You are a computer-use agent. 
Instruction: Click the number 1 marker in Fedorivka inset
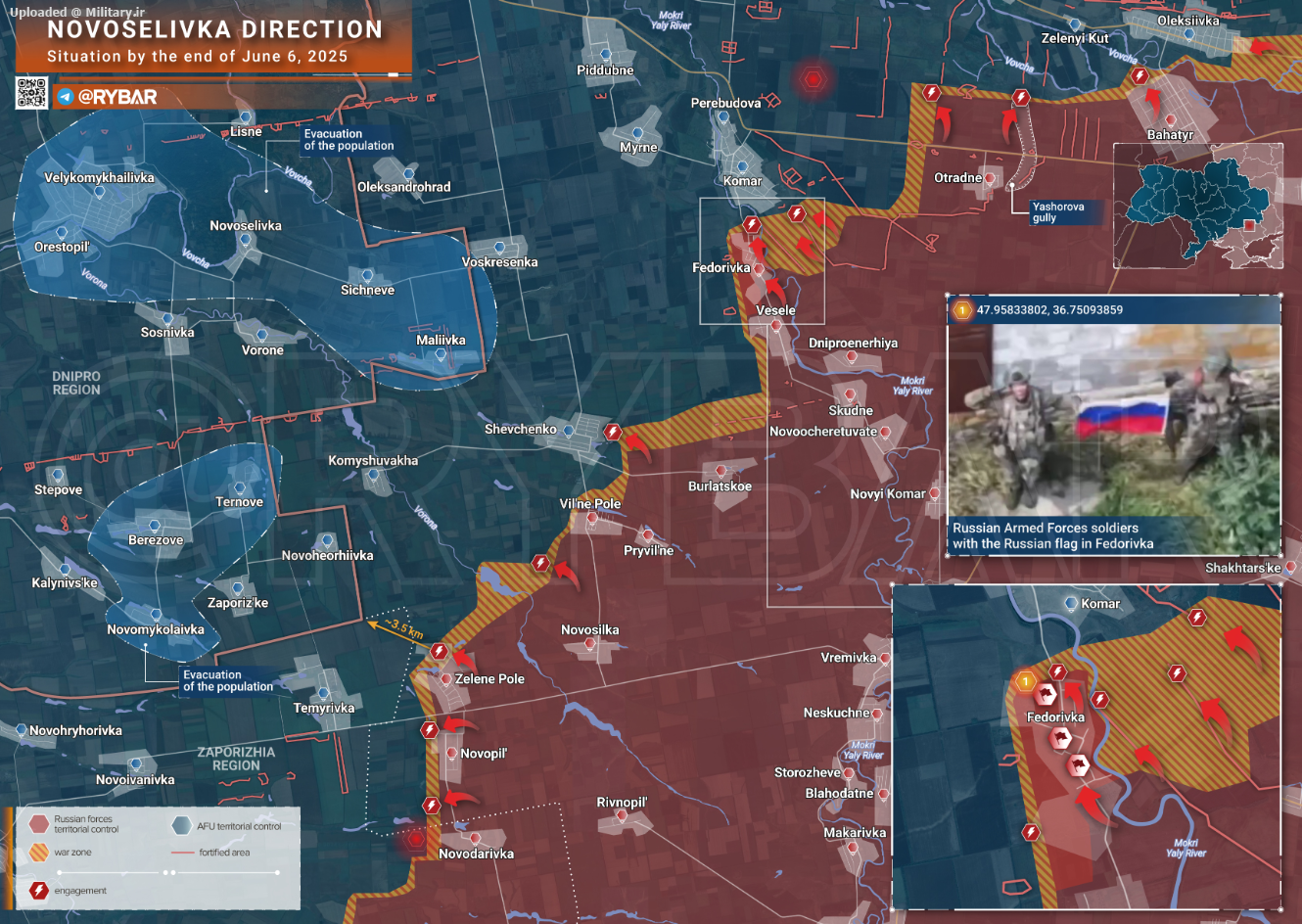coord(1025,680)
